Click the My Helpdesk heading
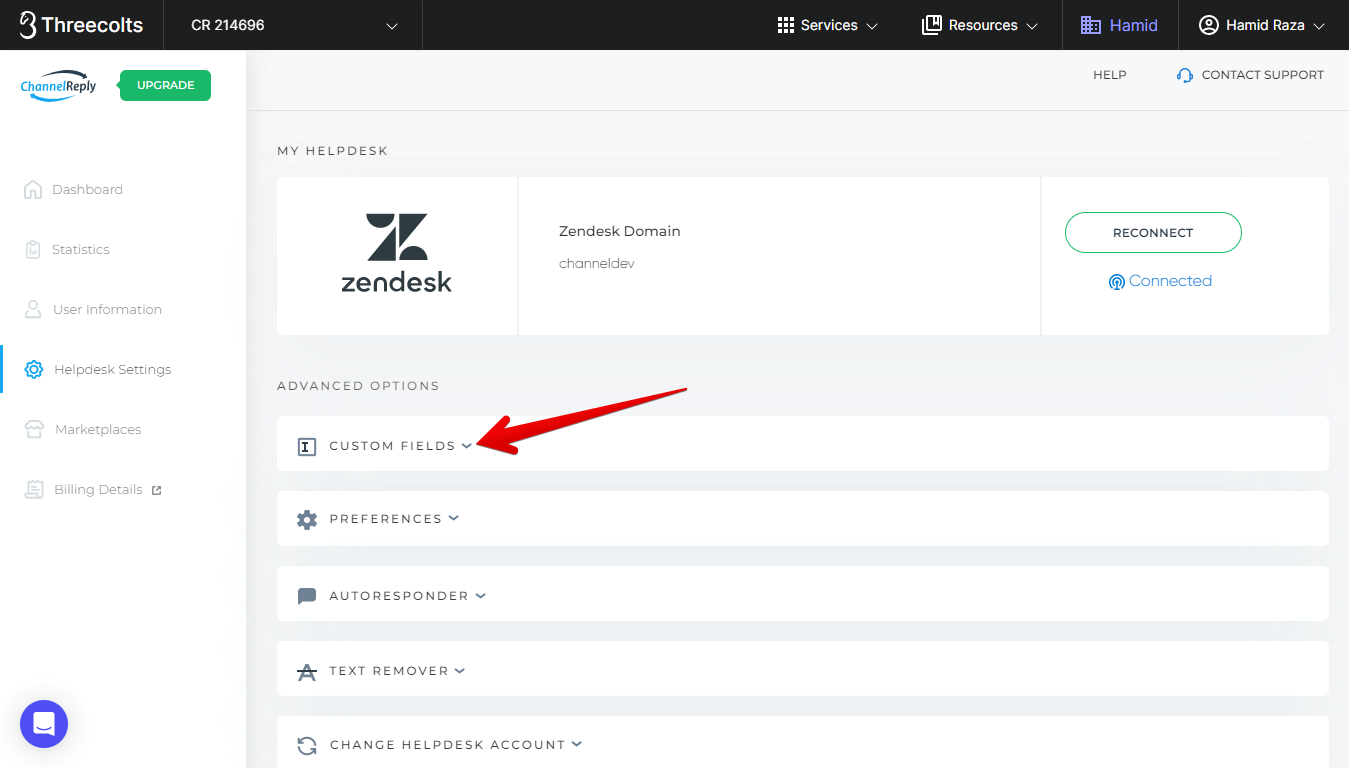The width and height of the screenshot is (1349, 768). 332,151
